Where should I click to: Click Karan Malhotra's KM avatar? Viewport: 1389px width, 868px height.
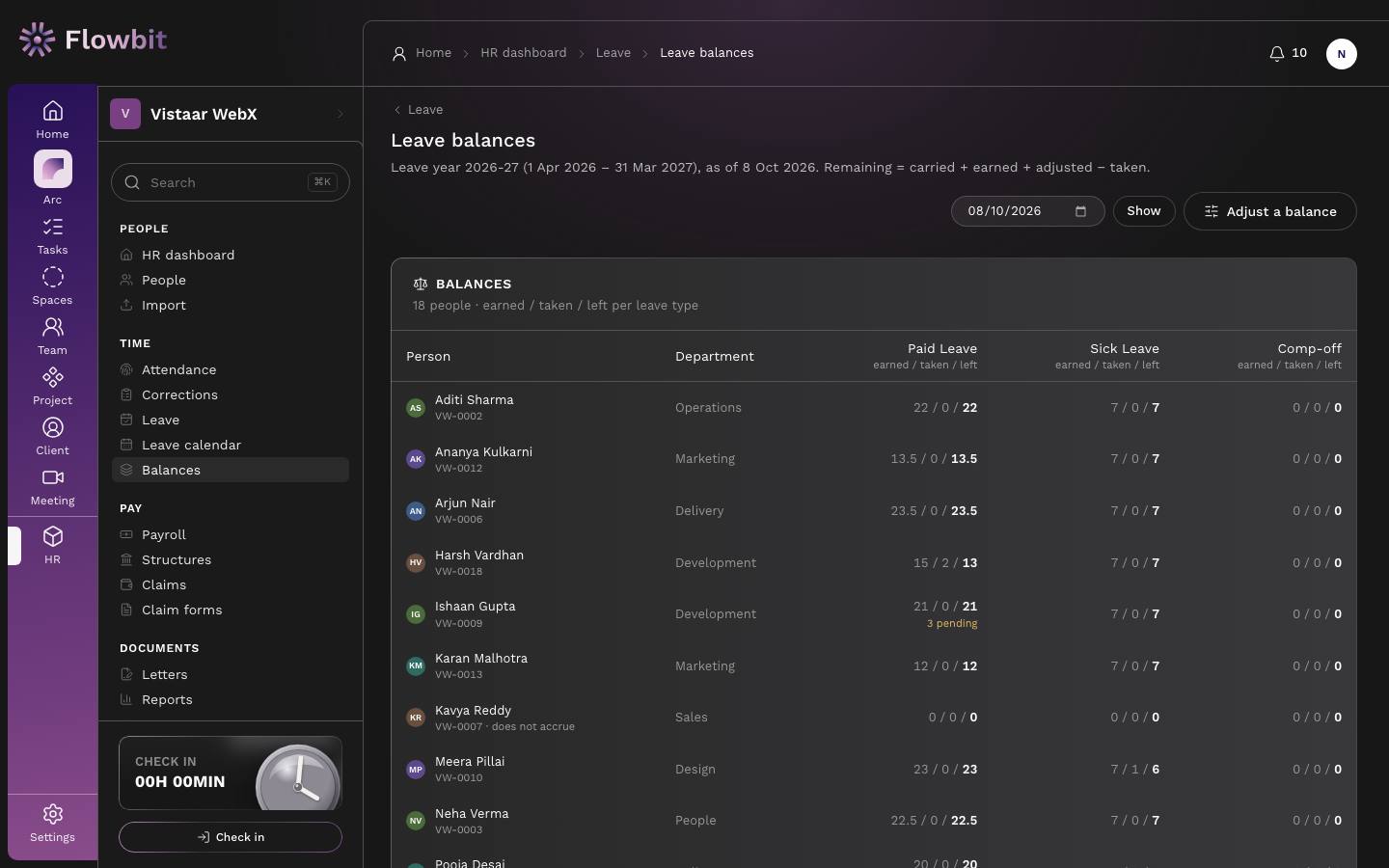416,665
